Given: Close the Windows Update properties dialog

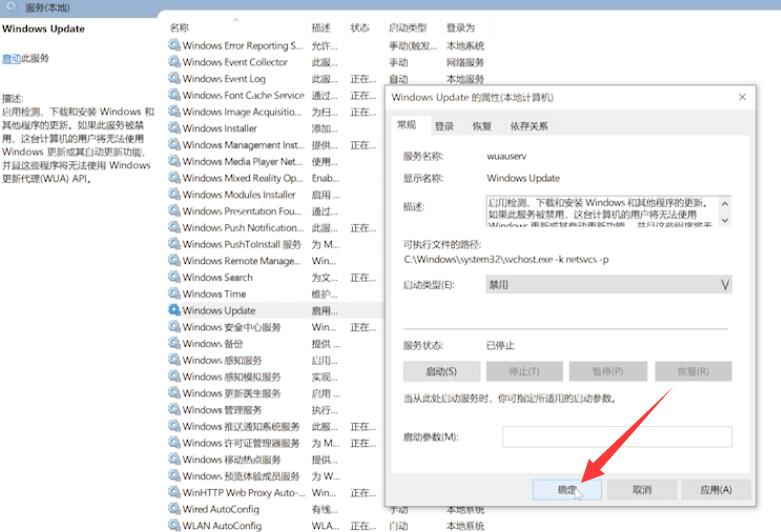Looking at the screenshot, I should (742, 97).
